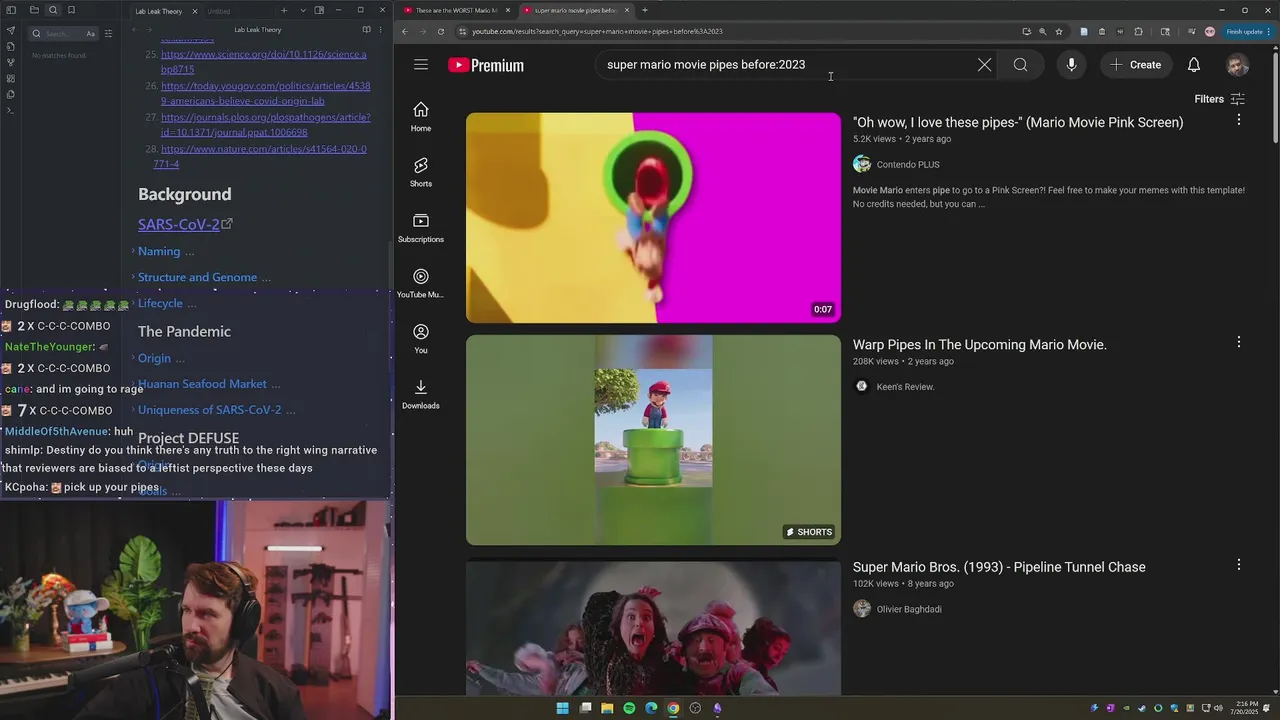Click the magnifier search button on YouTube

(1020, 65)
